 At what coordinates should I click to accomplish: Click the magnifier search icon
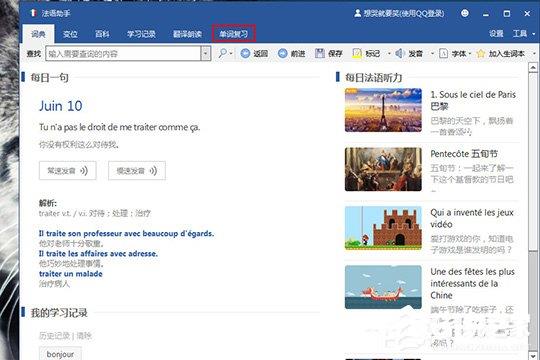[223, 53]
